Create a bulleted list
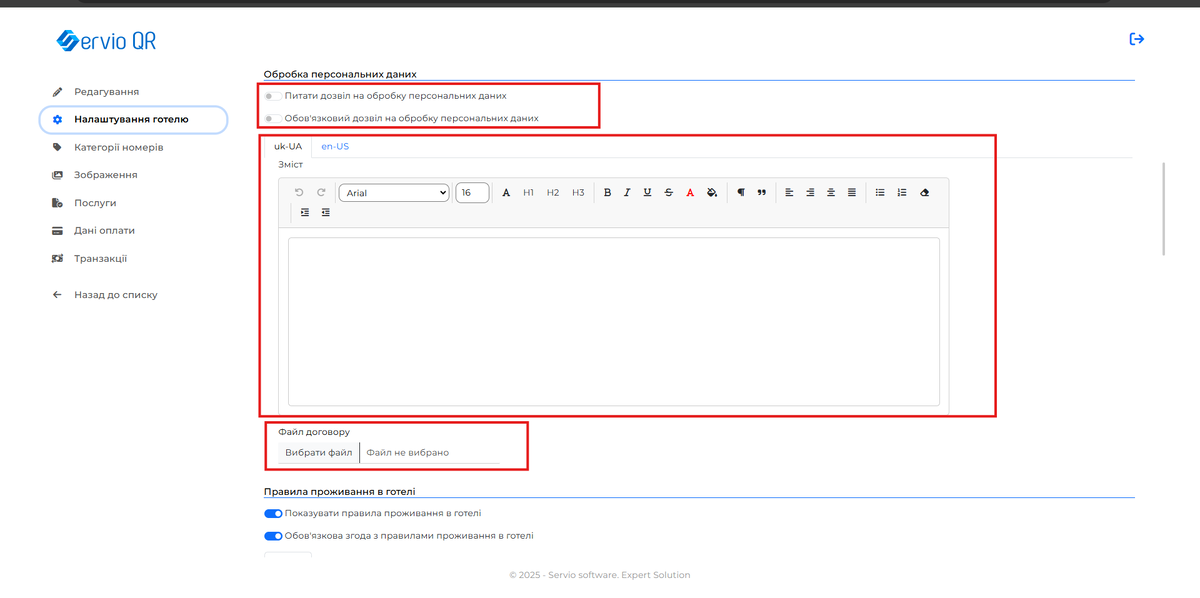1200x598 pixels. tap(880, 193)
